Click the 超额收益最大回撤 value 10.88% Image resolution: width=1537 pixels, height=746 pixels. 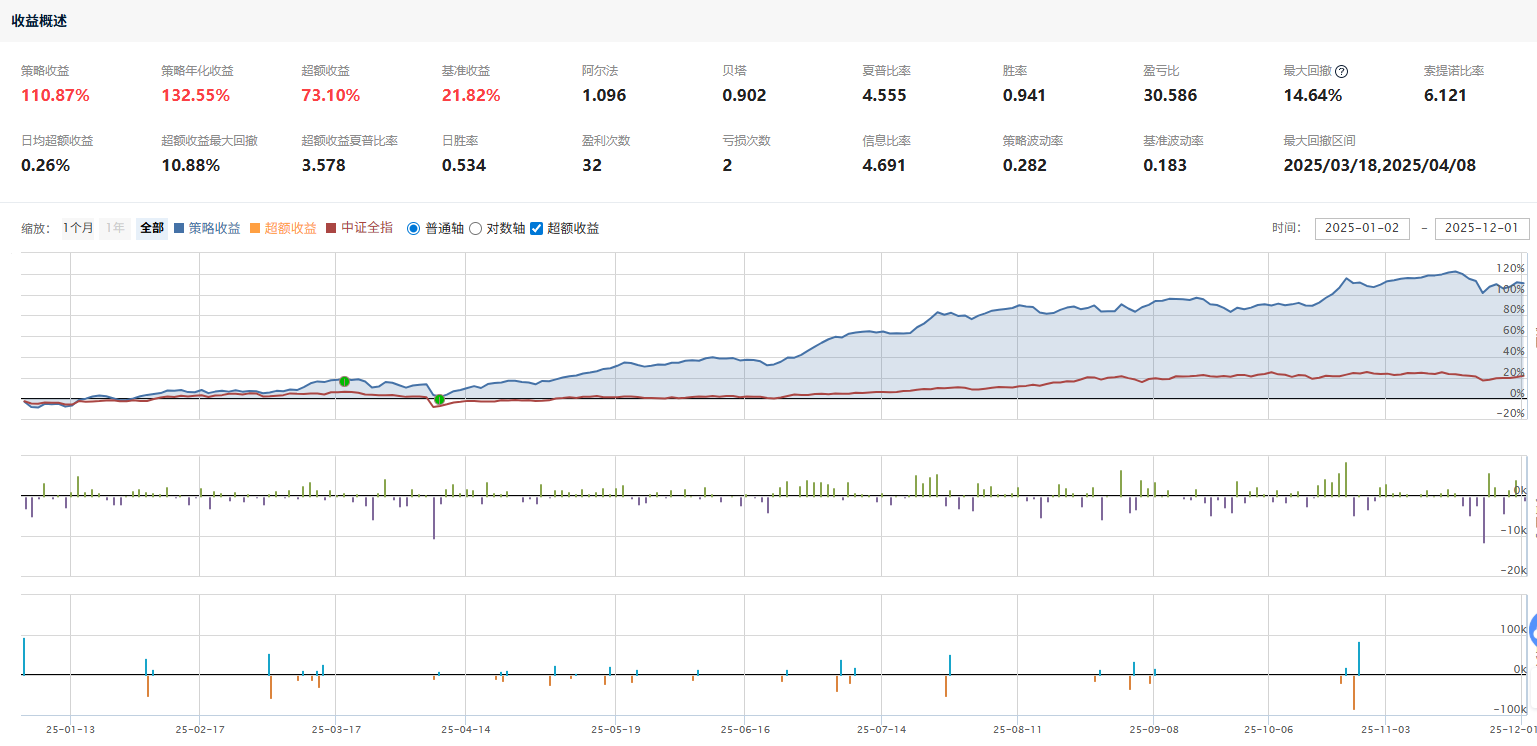[190, 166]
